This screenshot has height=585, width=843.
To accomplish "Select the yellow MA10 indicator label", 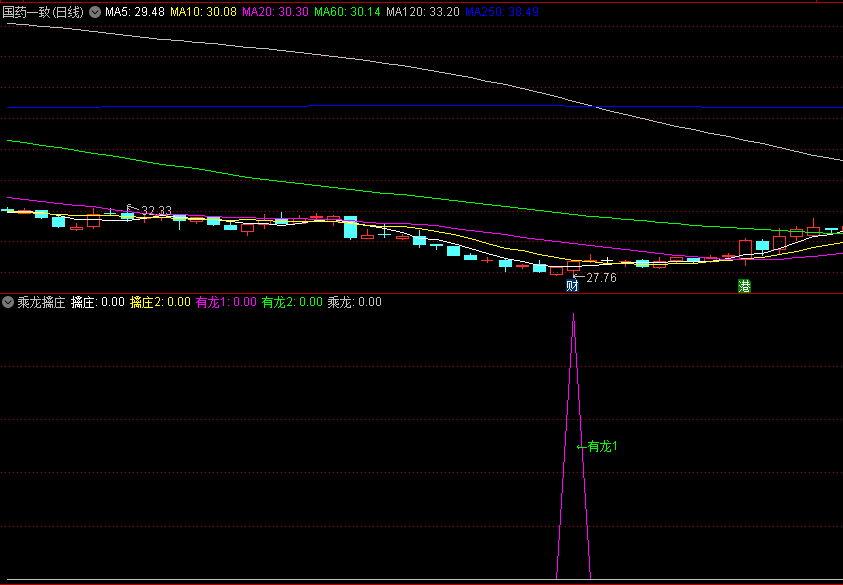I will tap(204, 12).
